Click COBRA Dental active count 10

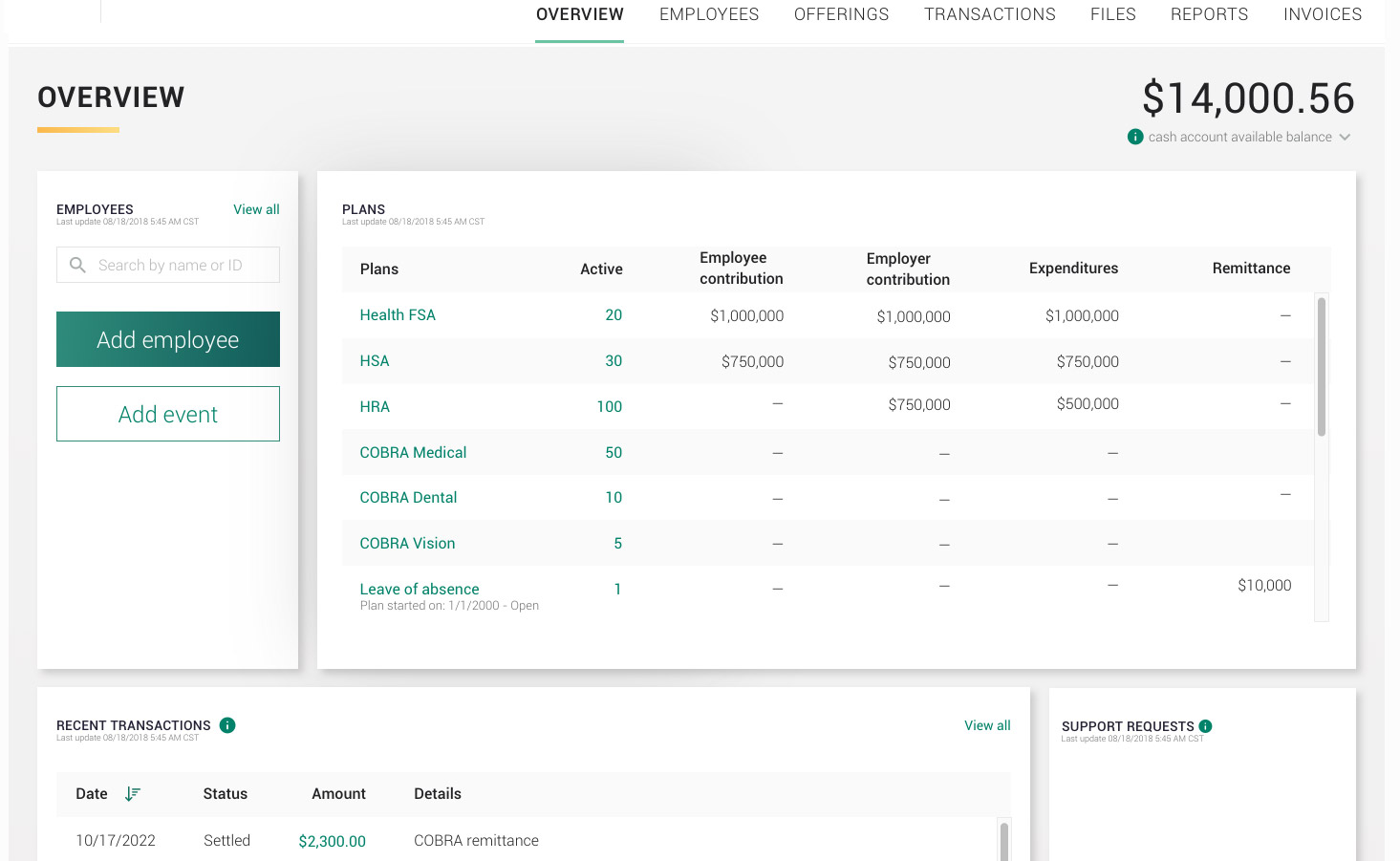point(614,497)
